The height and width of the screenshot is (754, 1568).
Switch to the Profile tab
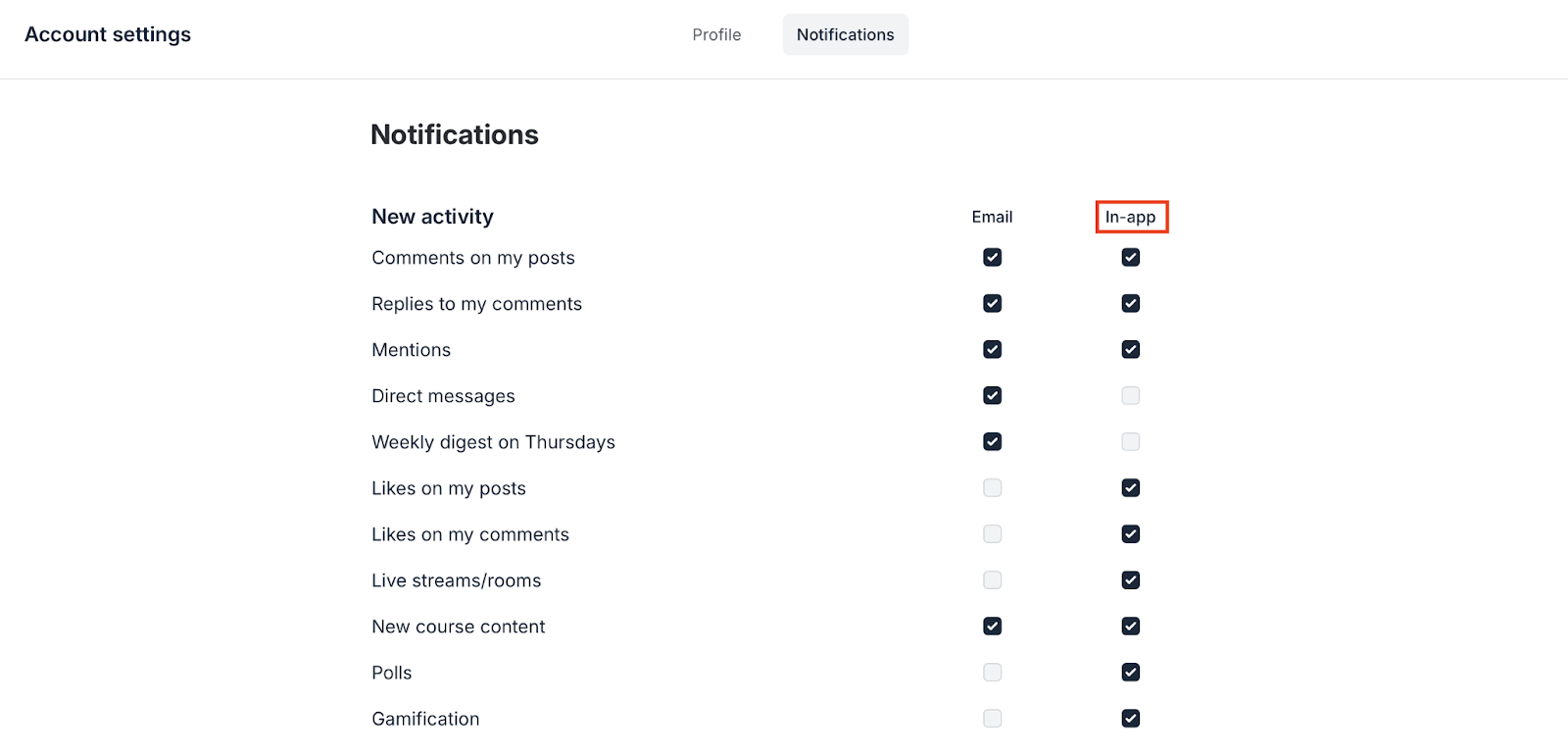click(x=716, y=34)
